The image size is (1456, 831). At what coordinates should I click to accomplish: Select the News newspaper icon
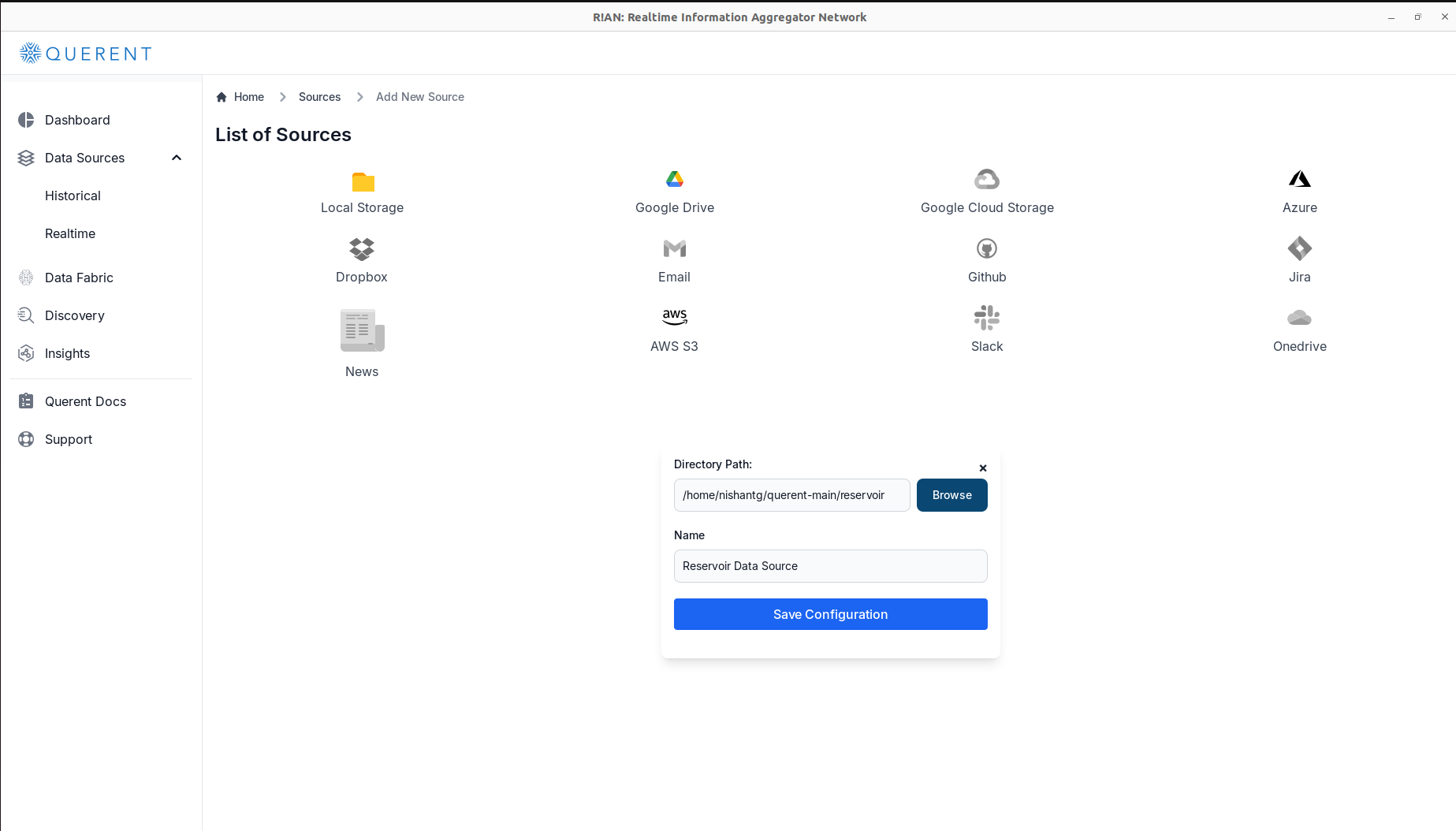coord(362,330)
